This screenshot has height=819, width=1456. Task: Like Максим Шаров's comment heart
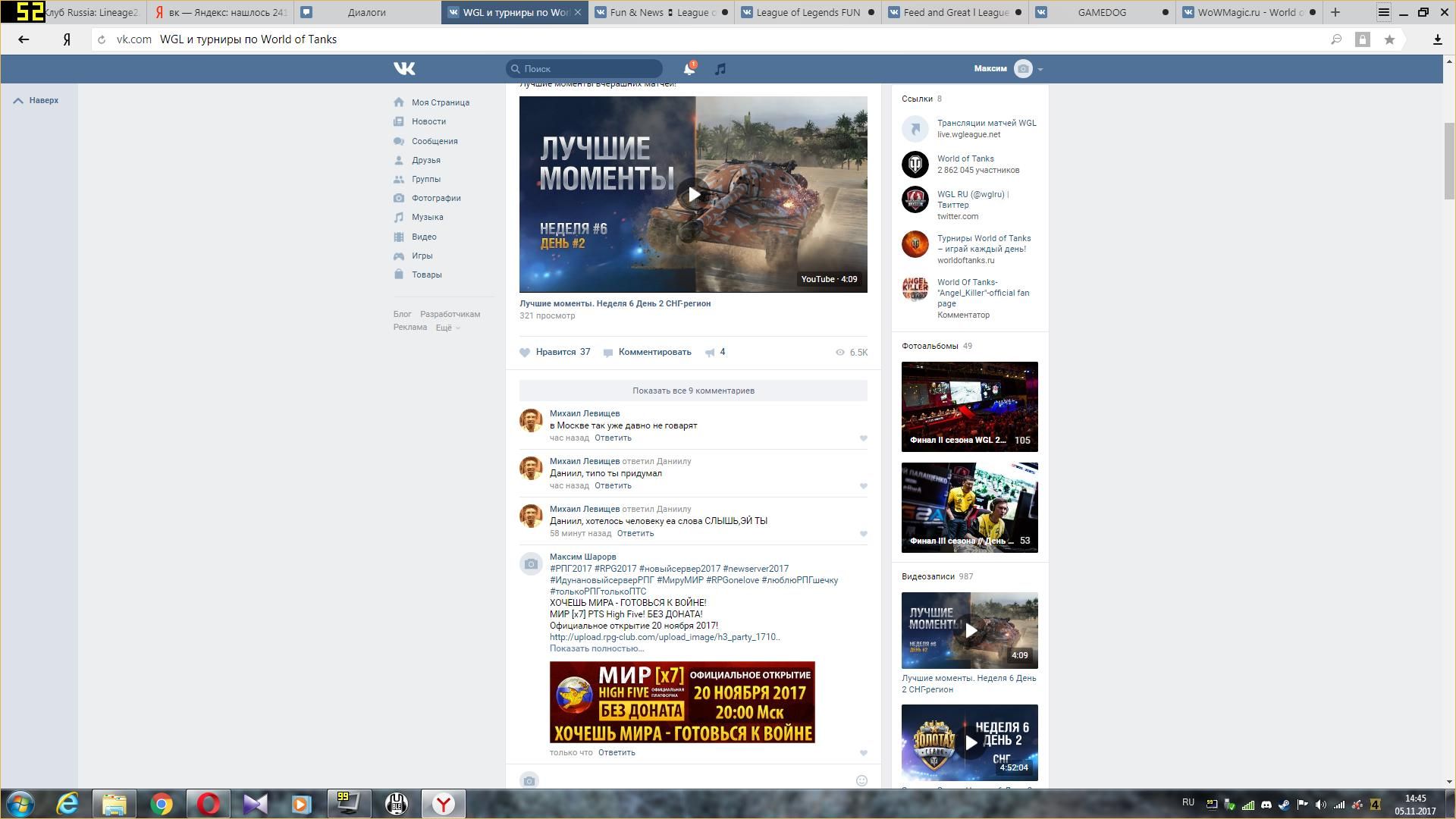[863, 753]
